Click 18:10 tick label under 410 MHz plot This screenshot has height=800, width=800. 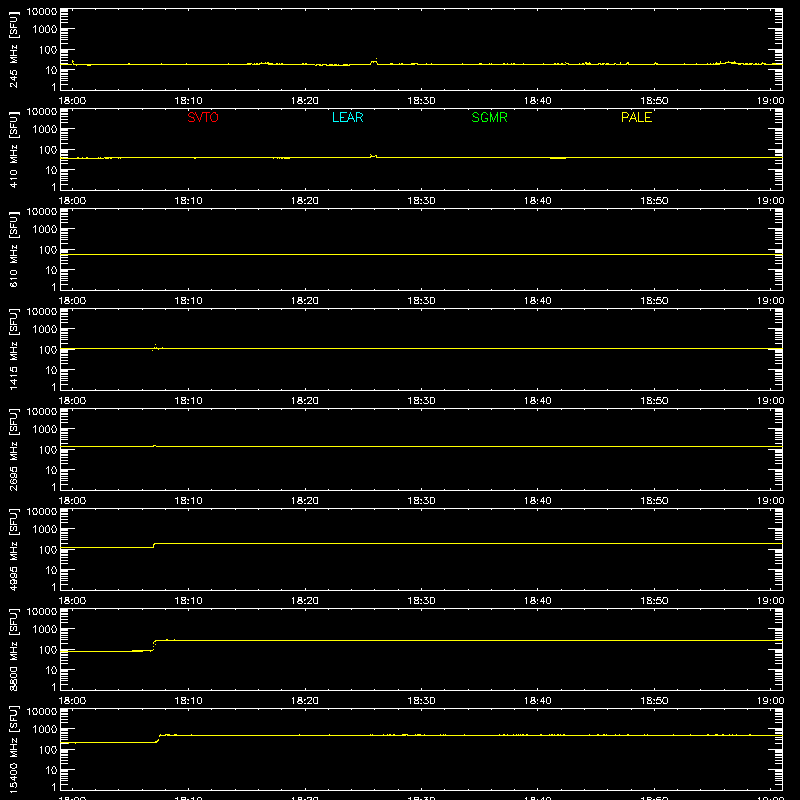188,201
